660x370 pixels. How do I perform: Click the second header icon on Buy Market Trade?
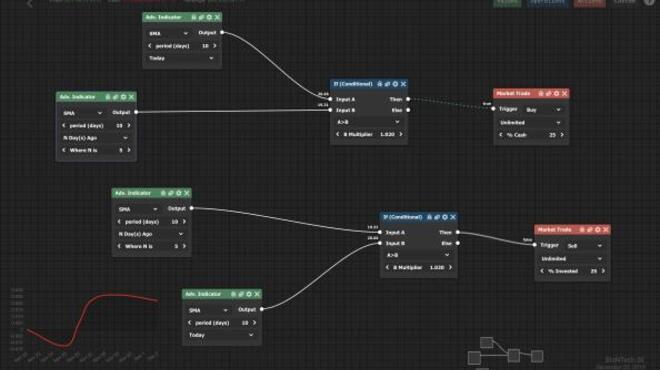pyautogui.click(x=548, y=93)
